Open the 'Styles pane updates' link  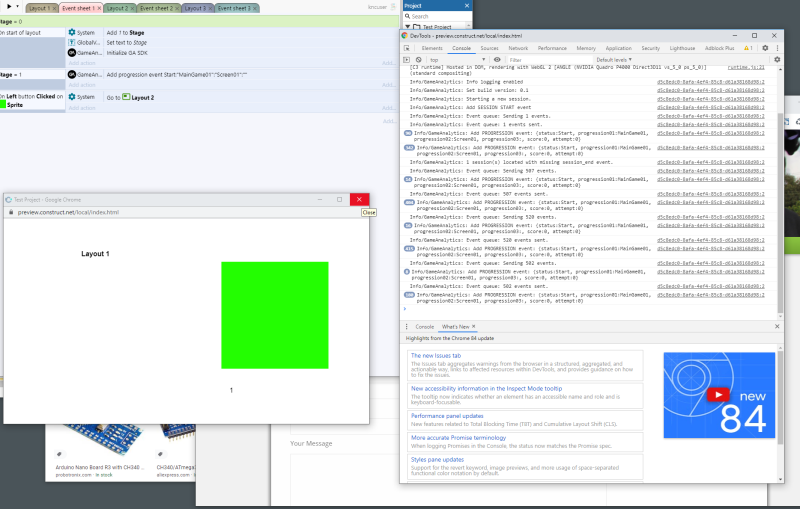[x=437, y=460]
